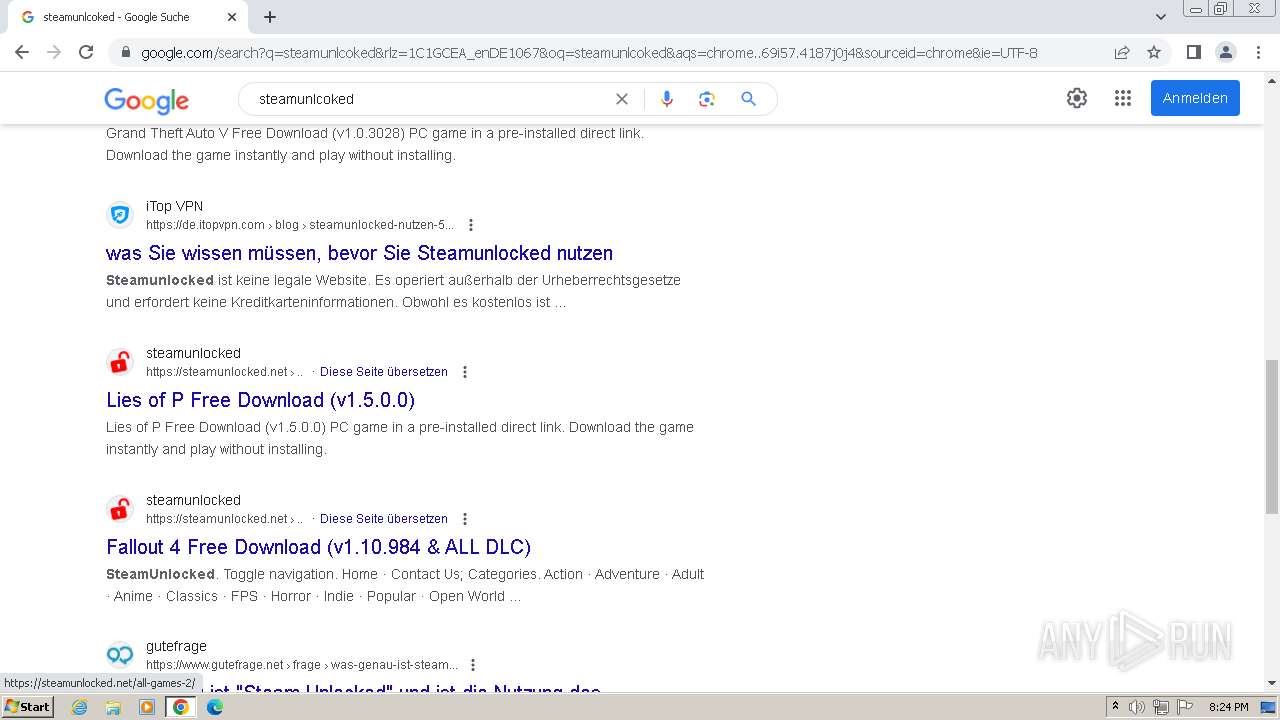Screen dimensions: 1280x720
Task: Launch Internet Explorer from taskbar
Action: [80, 707]
